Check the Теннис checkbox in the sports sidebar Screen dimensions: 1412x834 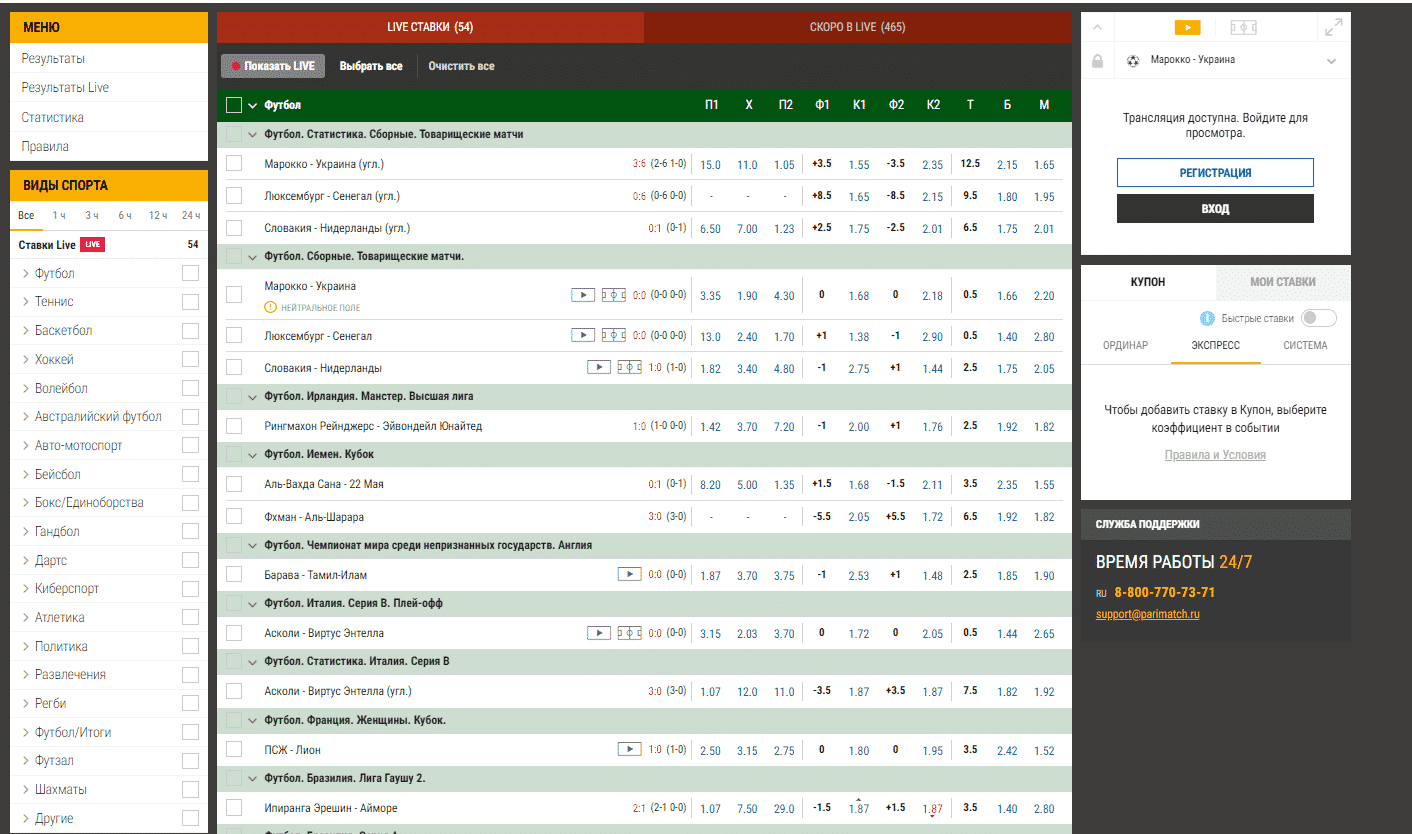click(x=190, y=301)
